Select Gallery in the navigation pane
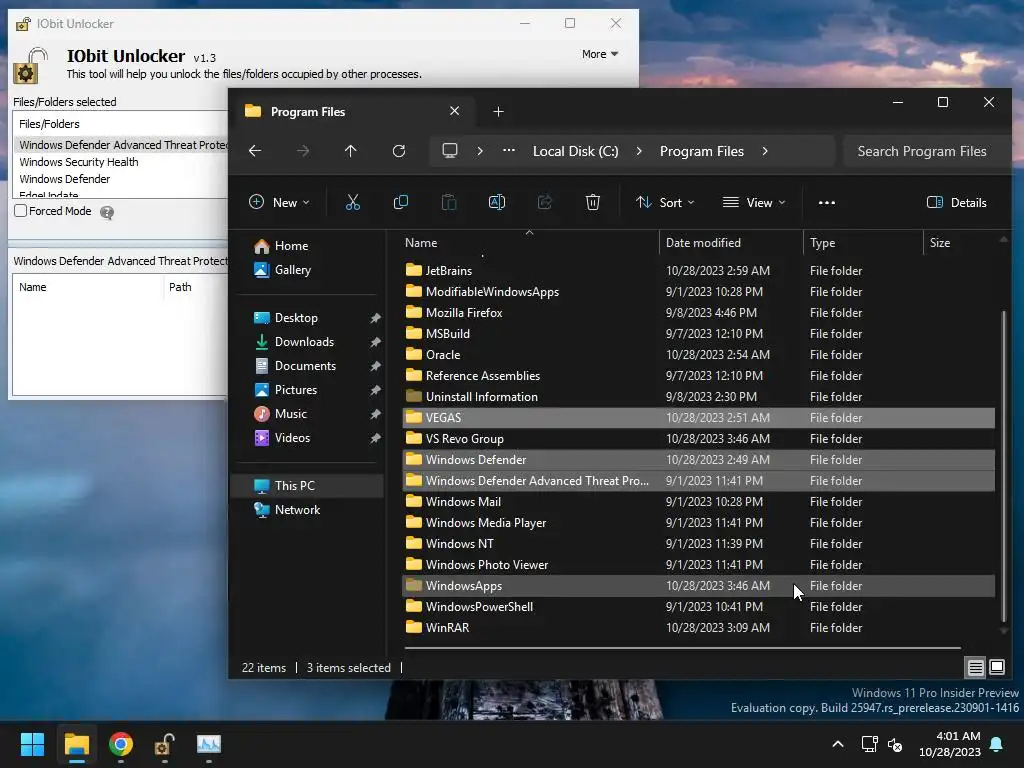Screen dimensions: 1024x768 pyautogui.click(x=293, y=270)
